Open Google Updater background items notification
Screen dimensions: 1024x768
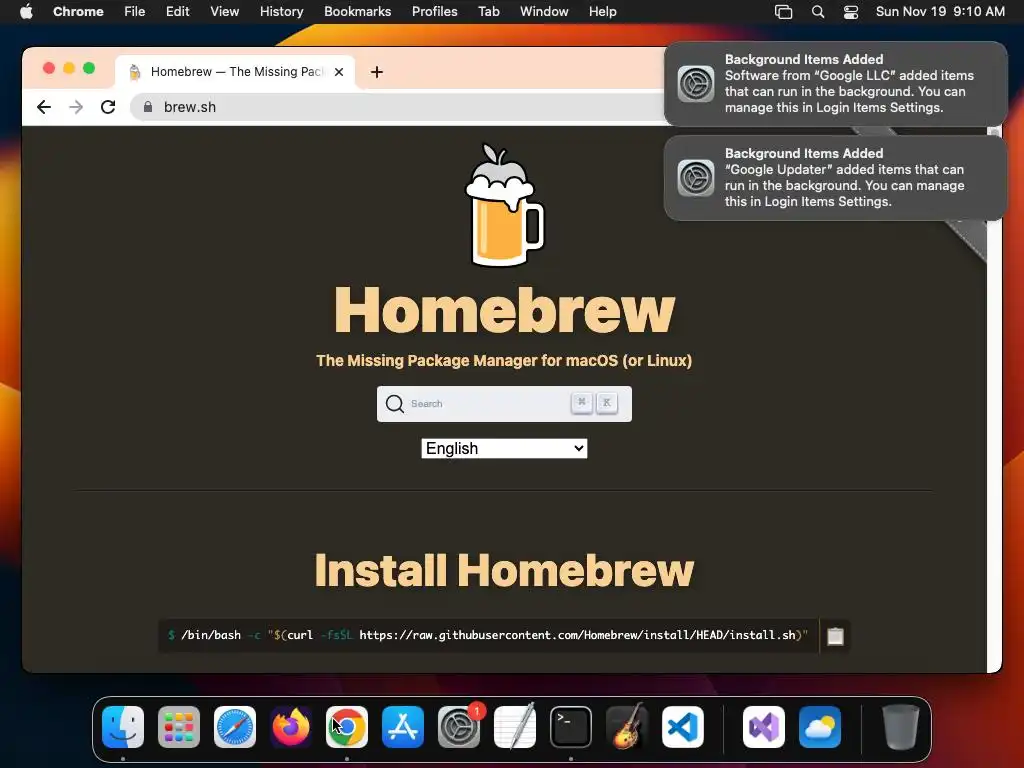[x=835, y=178]
